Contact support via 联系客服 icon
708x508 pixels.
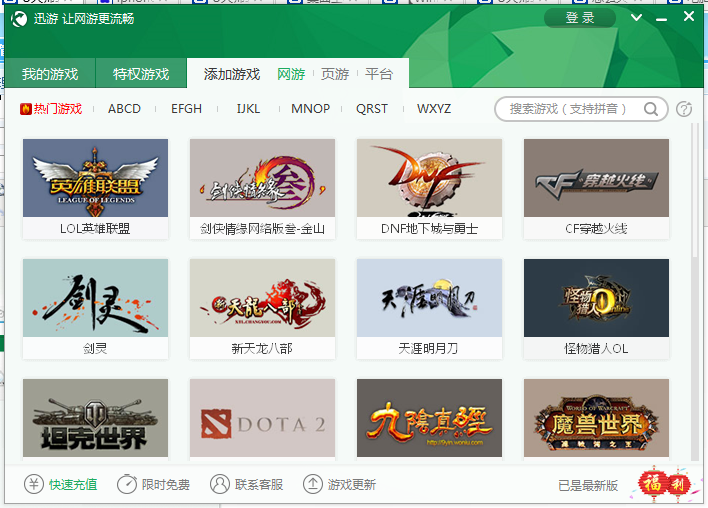220,484
